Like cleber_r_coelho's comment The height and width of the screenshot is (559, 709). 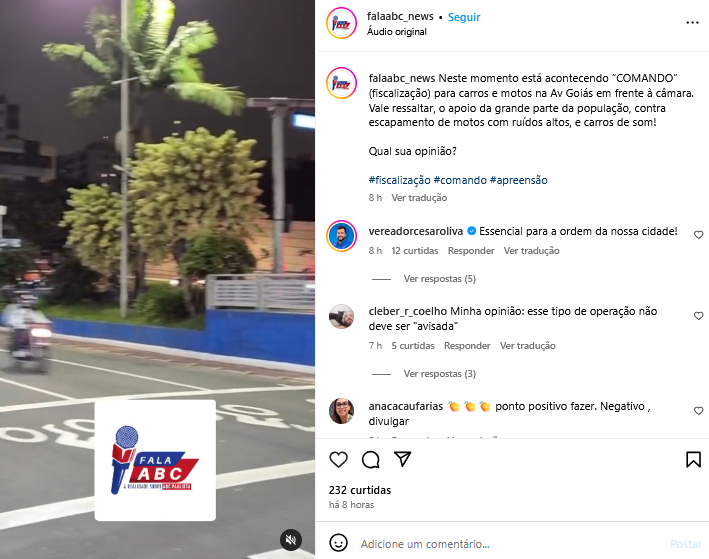699,316
